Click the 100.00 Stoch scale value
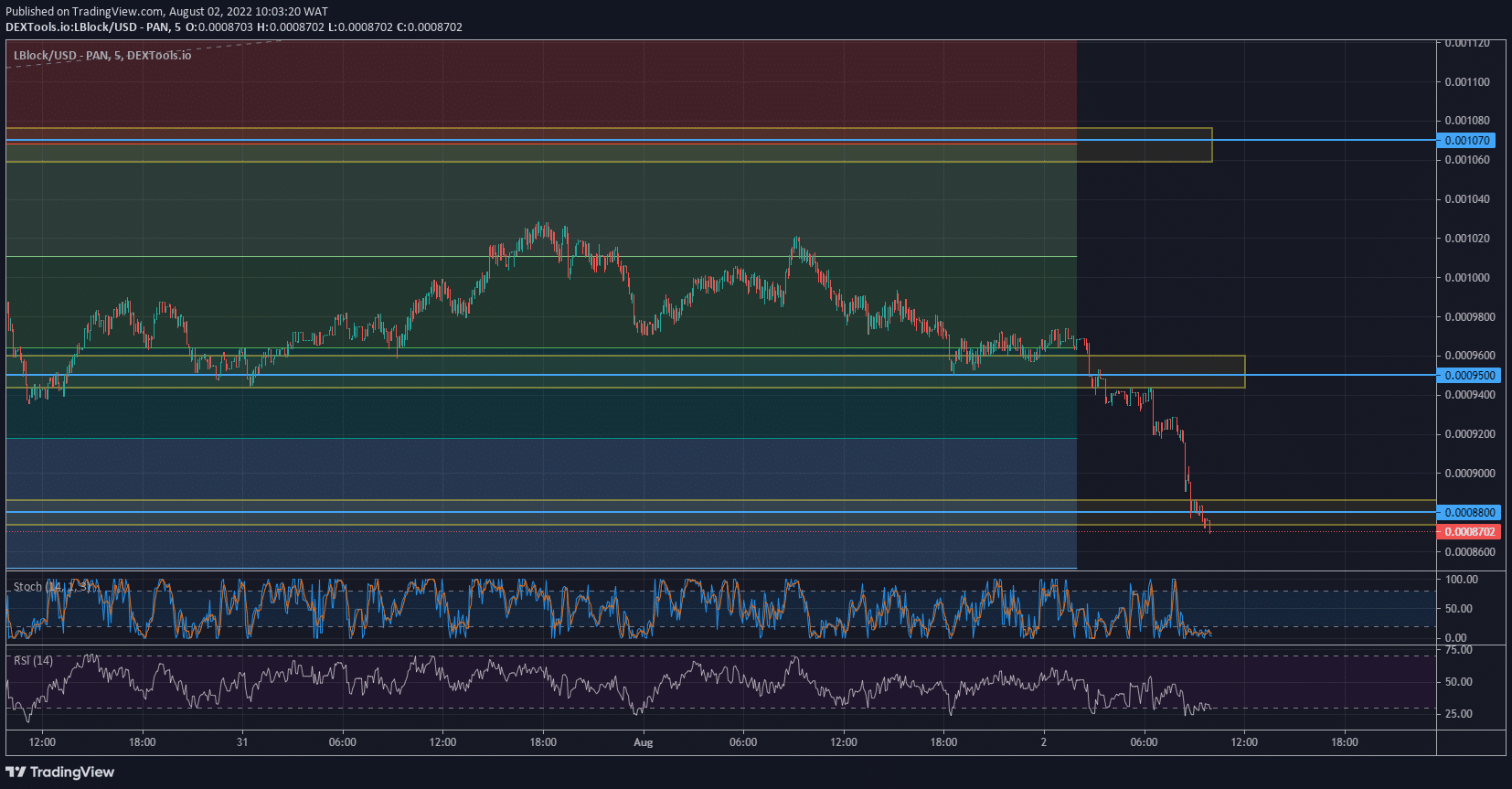1512x789 pixels. (x=1461, y=579)
